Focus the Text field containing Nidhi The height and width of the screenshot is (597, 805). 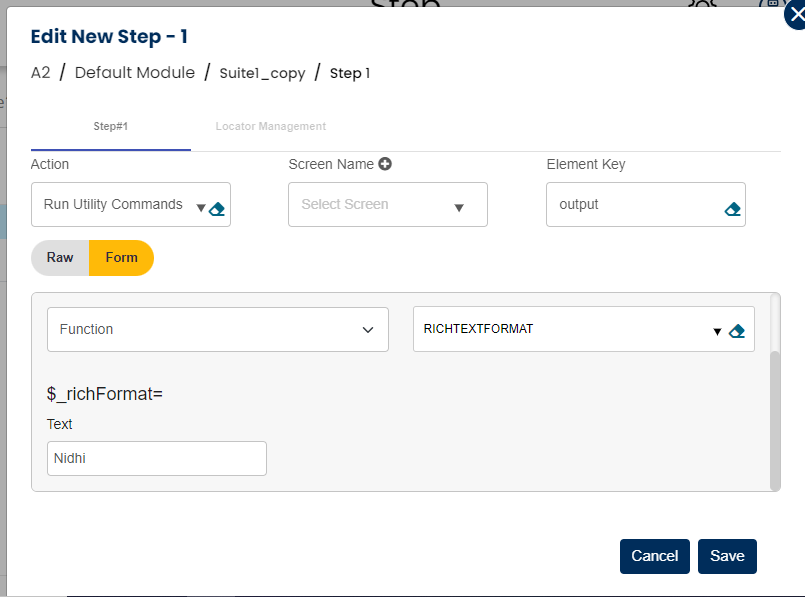click(x=157, y=458)
